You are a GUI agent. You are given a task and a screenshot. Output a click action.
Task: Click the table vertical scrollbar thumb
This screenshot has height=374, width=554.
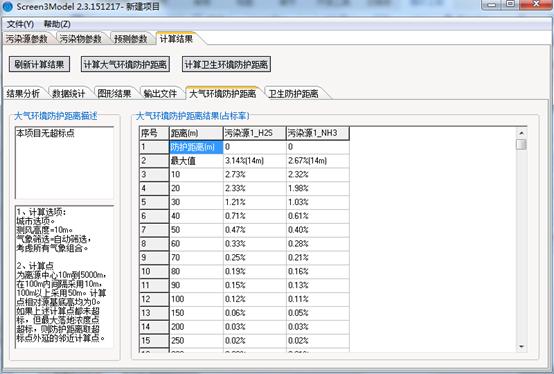coord(521,144)
